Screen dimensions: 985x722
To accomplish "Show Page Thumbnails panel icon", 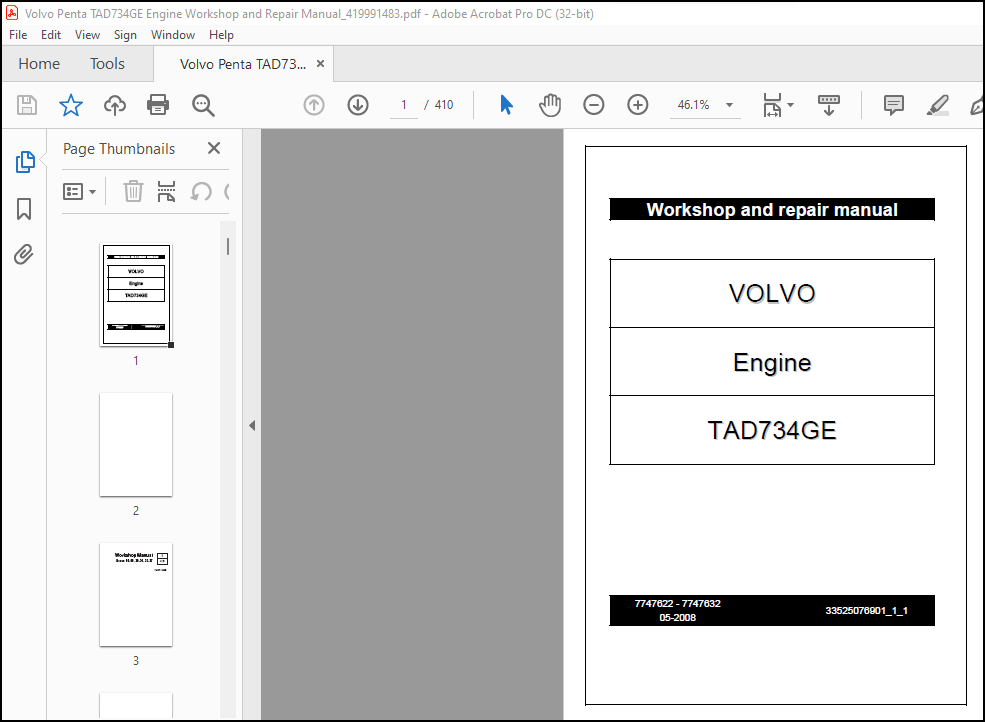I will coord(25,162).
